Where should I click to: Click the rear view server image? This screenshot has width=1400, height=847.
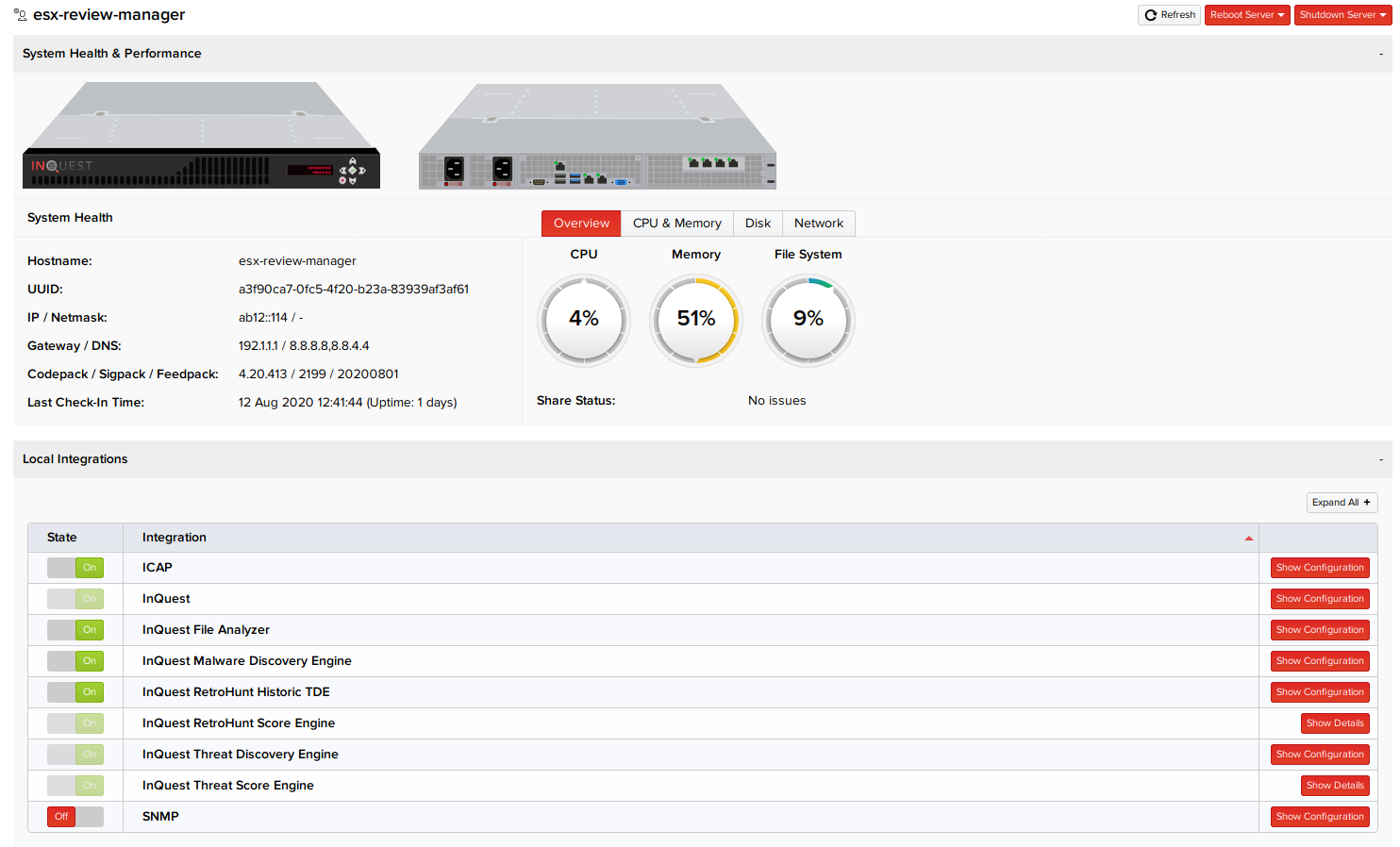tap(597, 136)
